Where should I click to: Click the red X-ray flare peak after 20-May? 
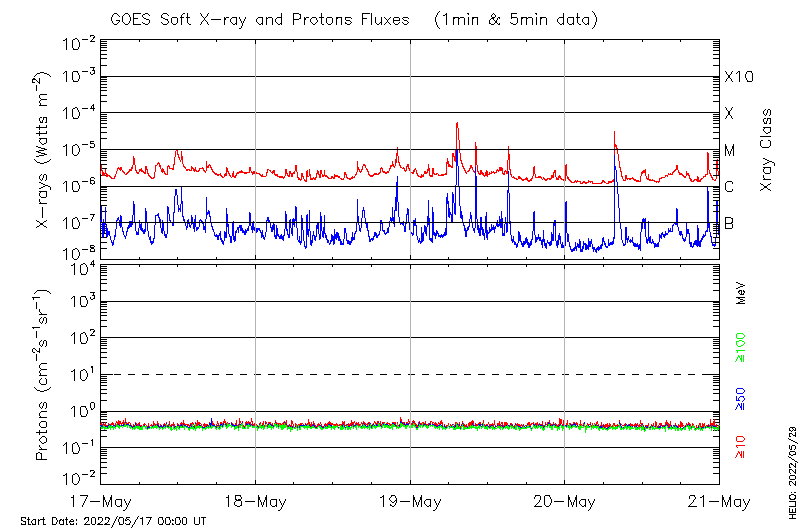coord(615,133)
